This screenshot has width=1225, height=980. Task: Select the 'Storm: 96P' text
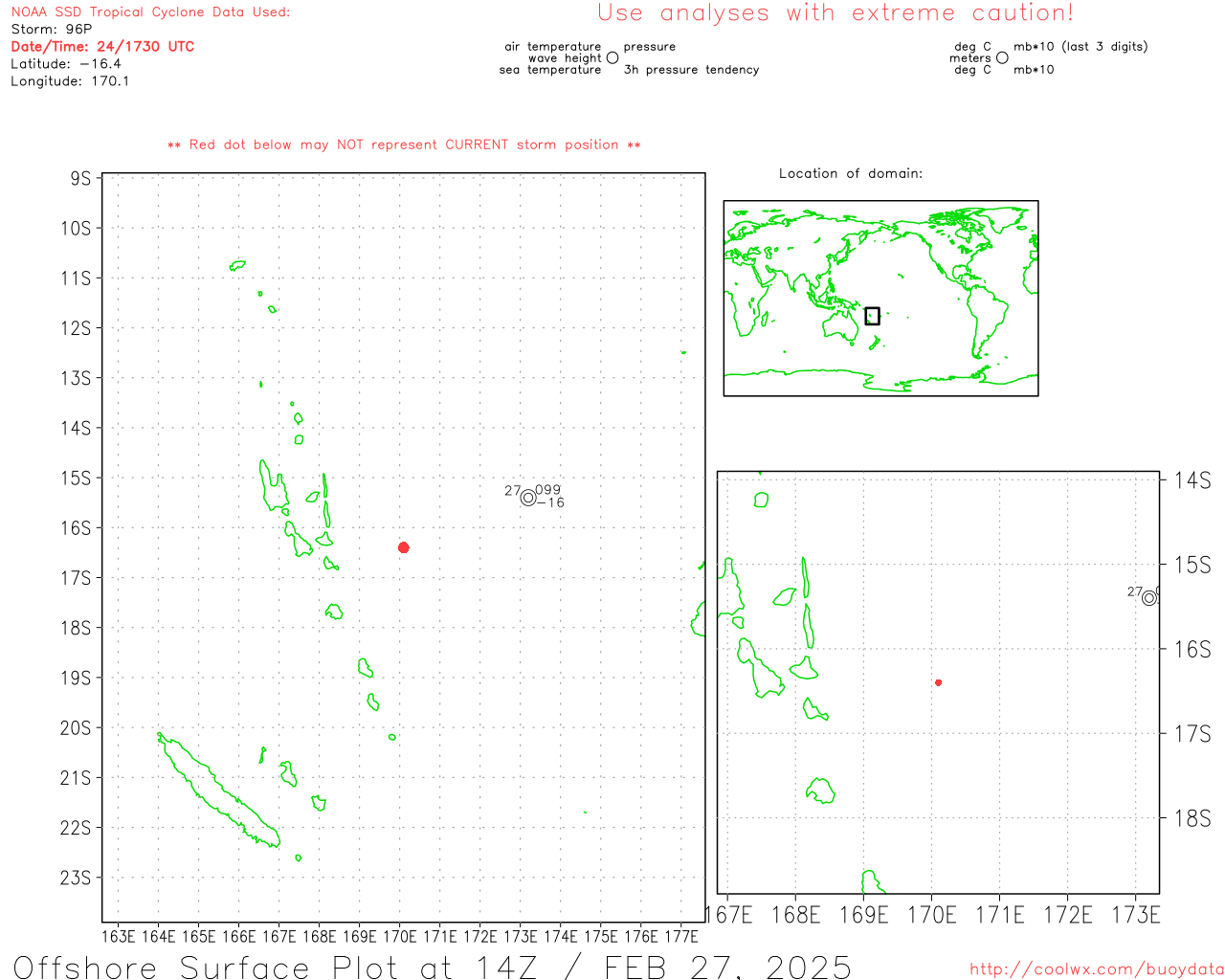52,30
